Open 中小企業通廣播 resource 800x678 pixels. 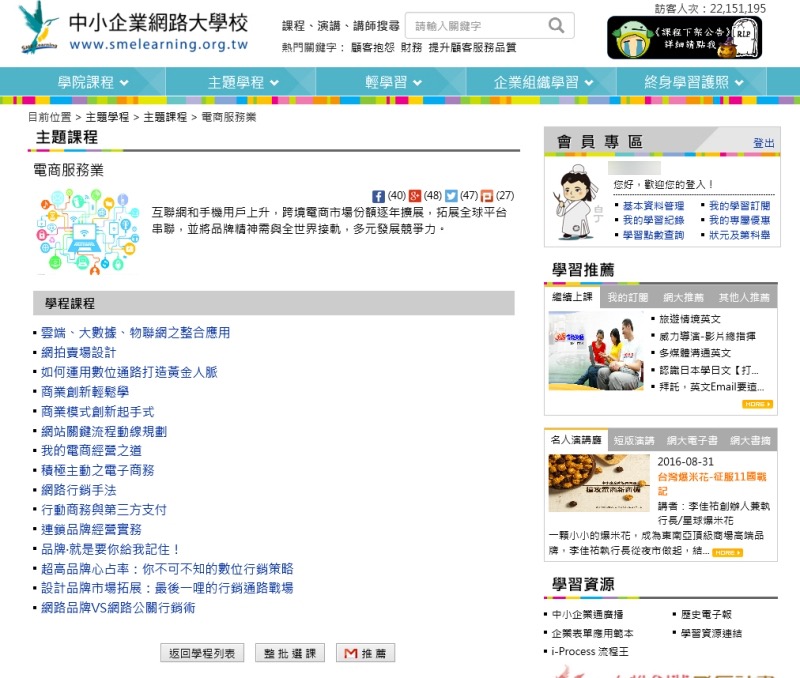[587, 615]
